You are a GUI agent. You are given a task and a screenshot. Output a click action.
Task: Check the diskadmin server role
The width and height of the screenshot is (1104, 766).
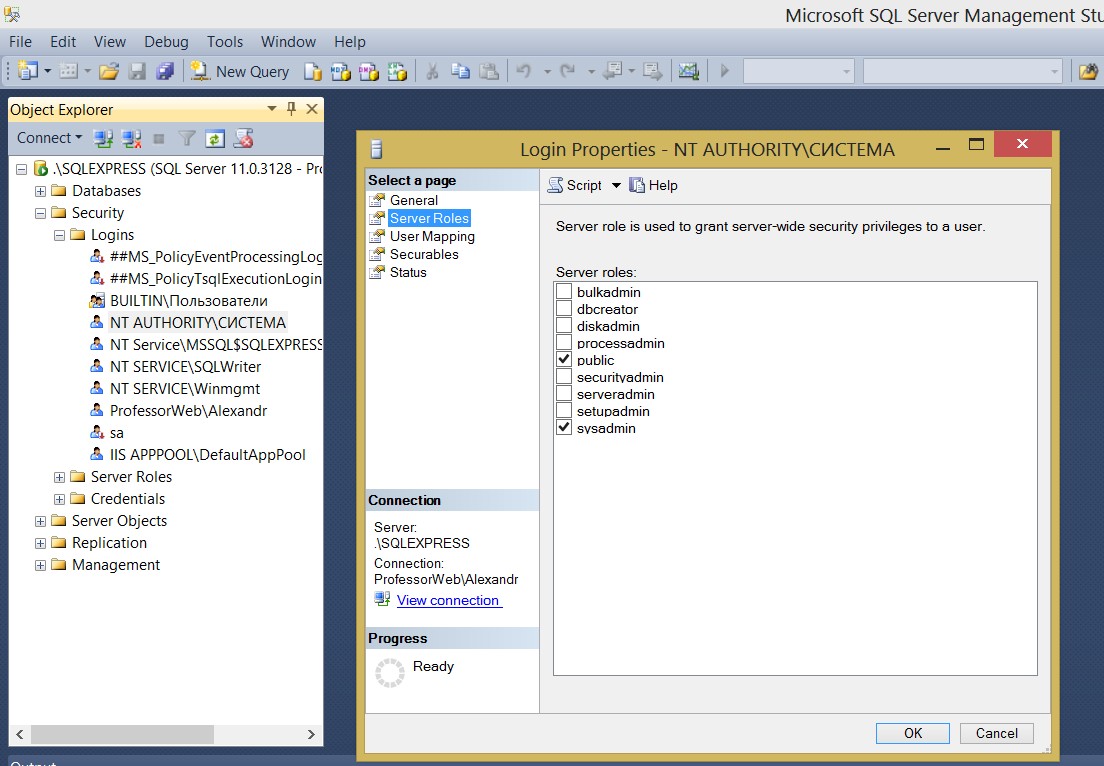click(x=564, y=325)
